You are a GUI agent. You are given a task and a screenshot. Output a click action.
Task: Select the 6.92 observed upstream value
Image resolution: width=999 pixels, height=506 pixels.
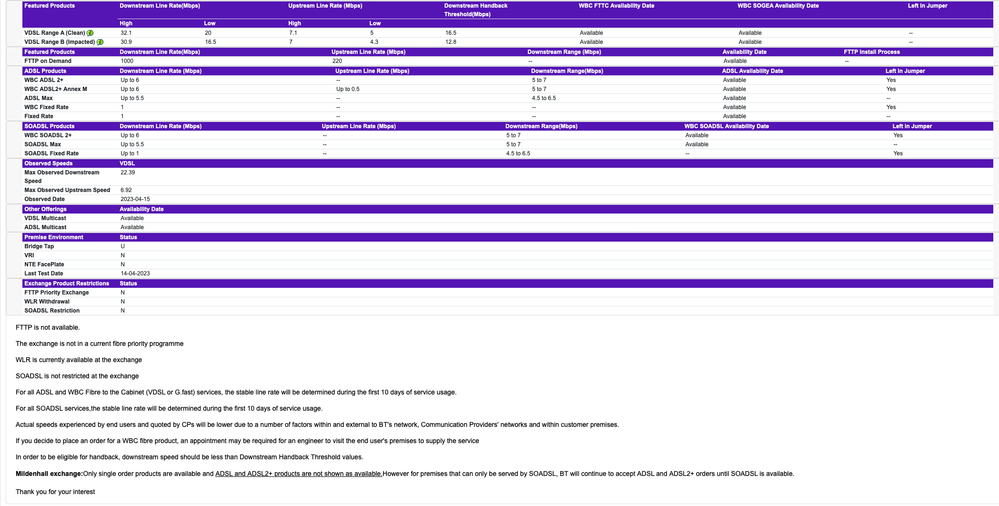tap(126, 190)
